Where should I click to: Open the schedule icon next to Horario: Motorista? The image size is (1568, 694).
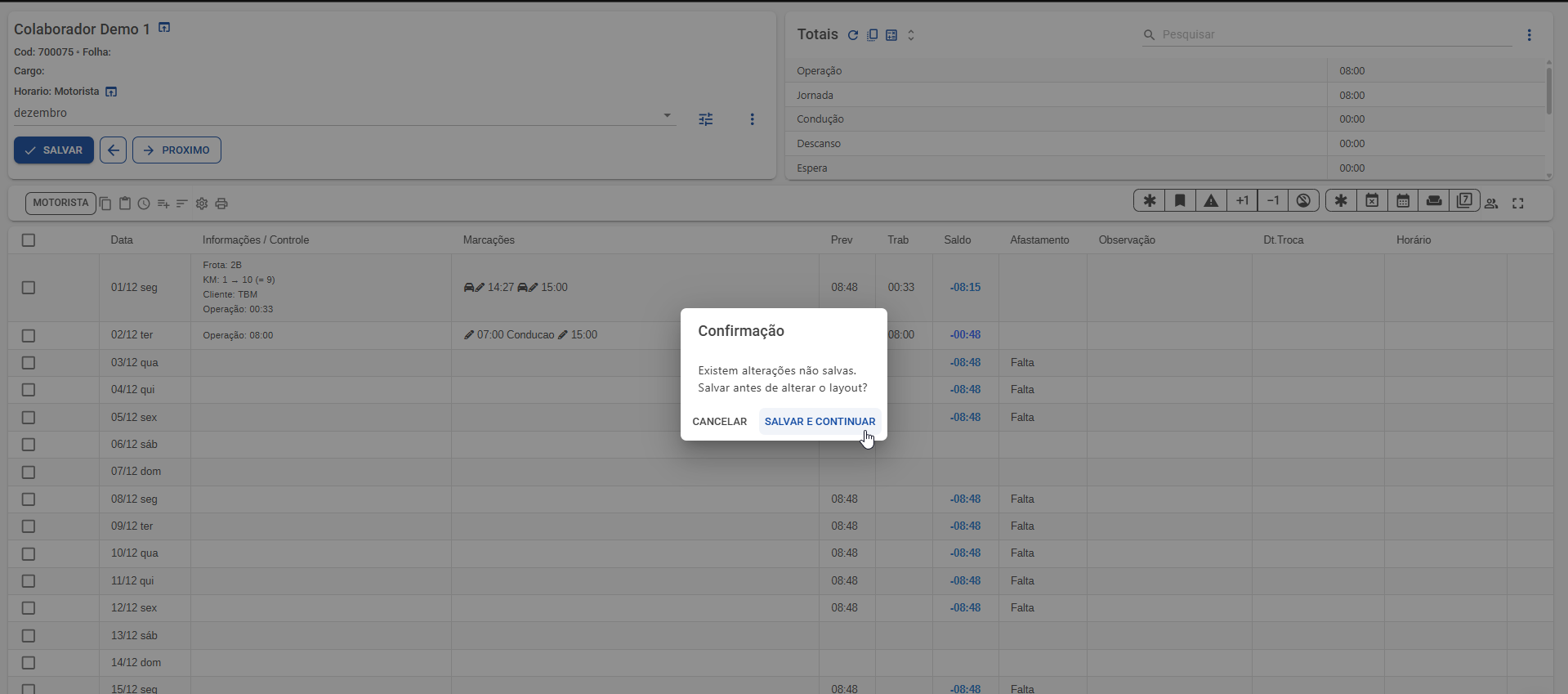click(111, 92)
